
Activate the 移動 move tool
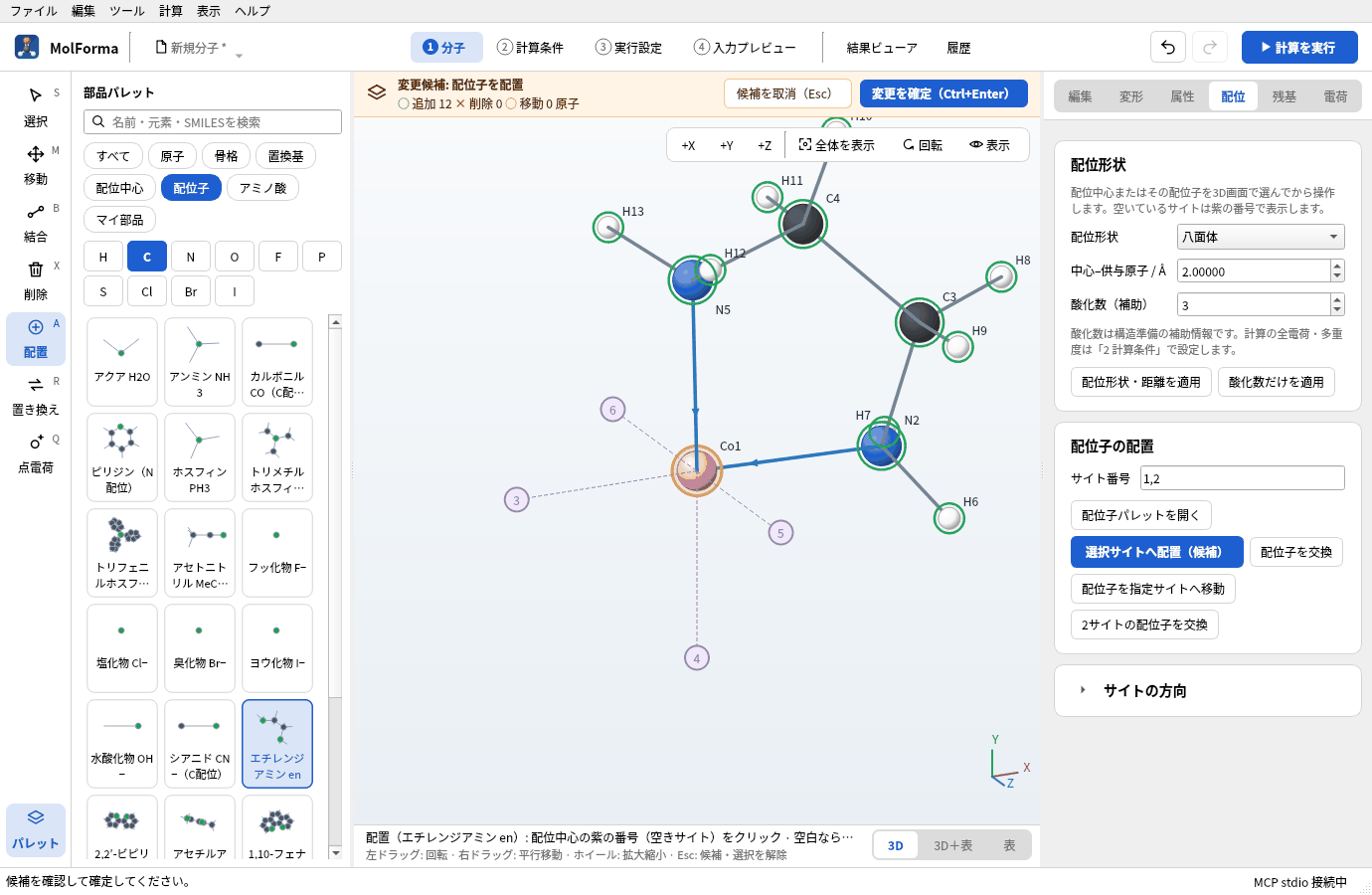click(36, 165)
